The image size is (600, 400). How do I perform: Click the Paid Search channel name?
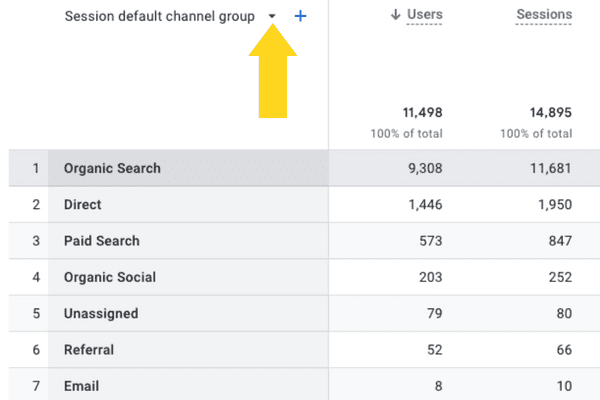[x=101, y=241]
